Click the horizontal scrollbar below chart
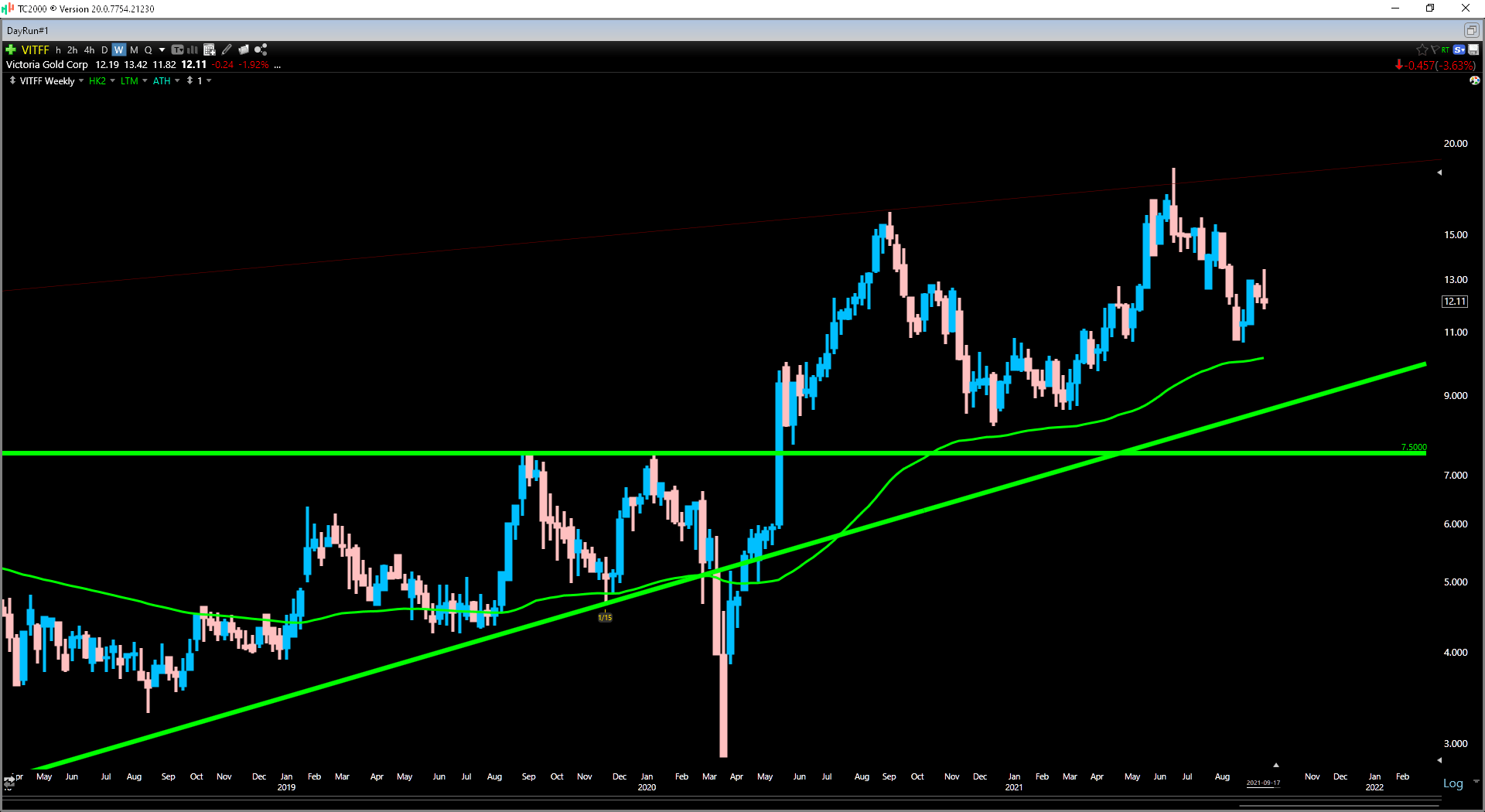 pyautogui.click(x=1338, y=806)
